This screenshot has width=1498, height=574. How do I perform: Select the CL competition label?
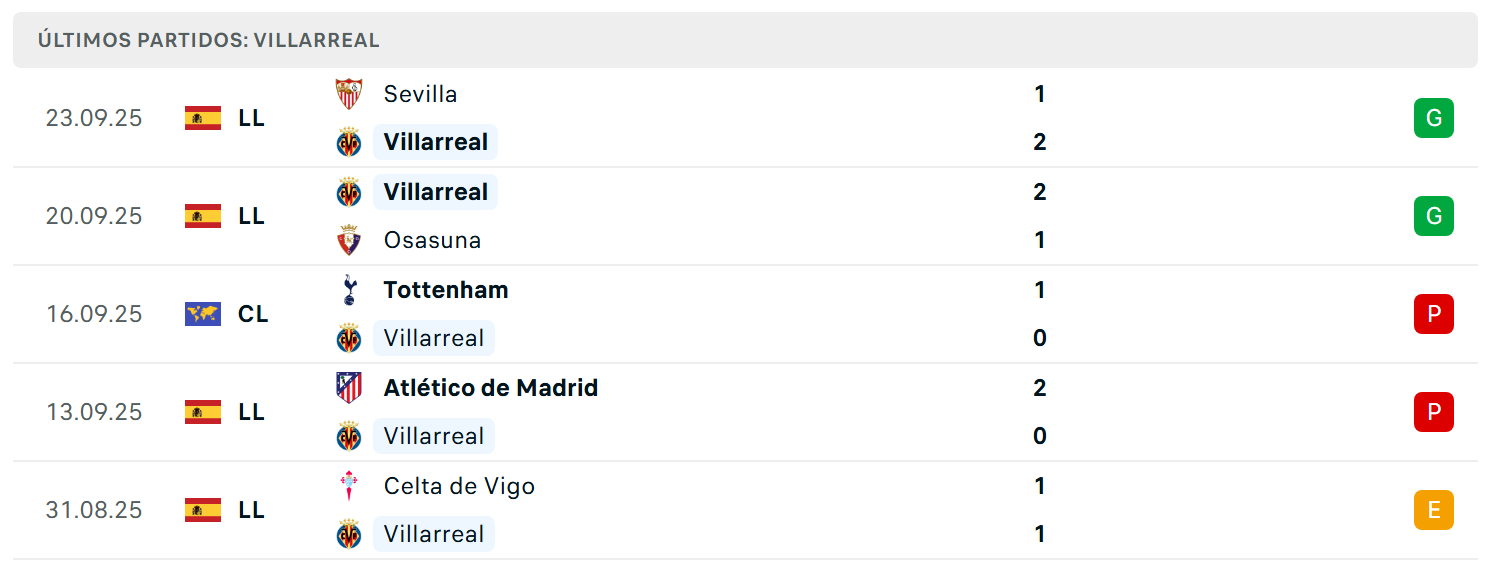coord(253,314)
